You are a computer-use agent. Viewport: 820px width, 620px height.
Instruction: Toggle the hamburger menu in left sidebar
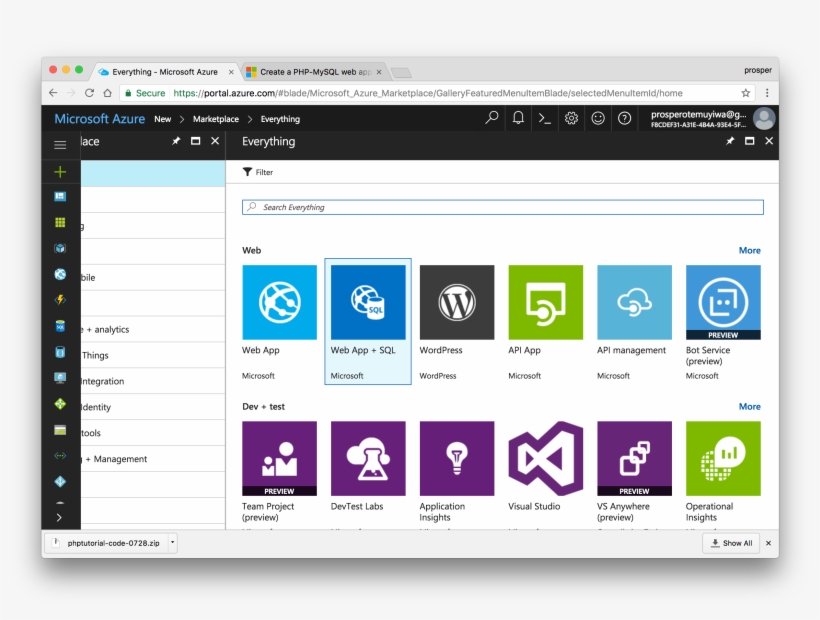click(60, 144)
